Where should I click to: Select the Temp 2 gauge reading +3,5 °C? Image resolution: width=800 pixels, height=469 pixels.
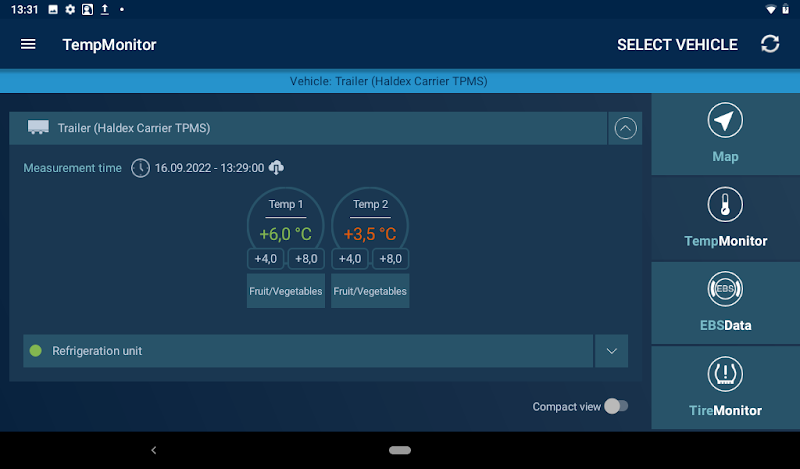pos(370,234)
